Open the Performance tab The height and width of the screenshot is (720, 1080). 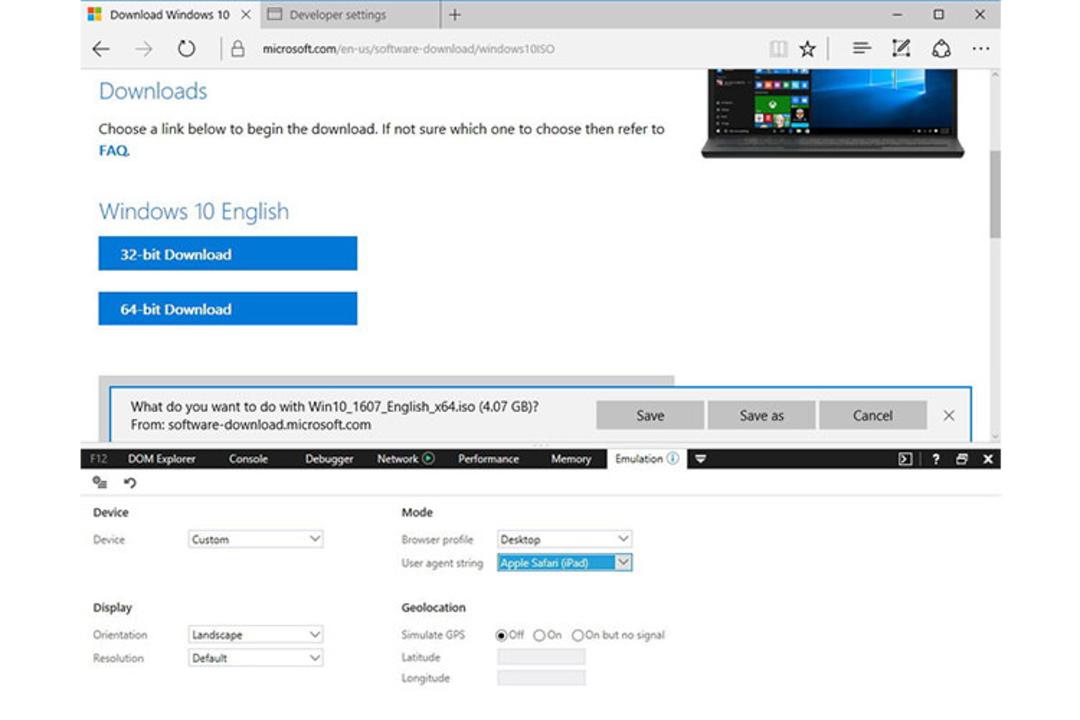(x=488, y=459)
